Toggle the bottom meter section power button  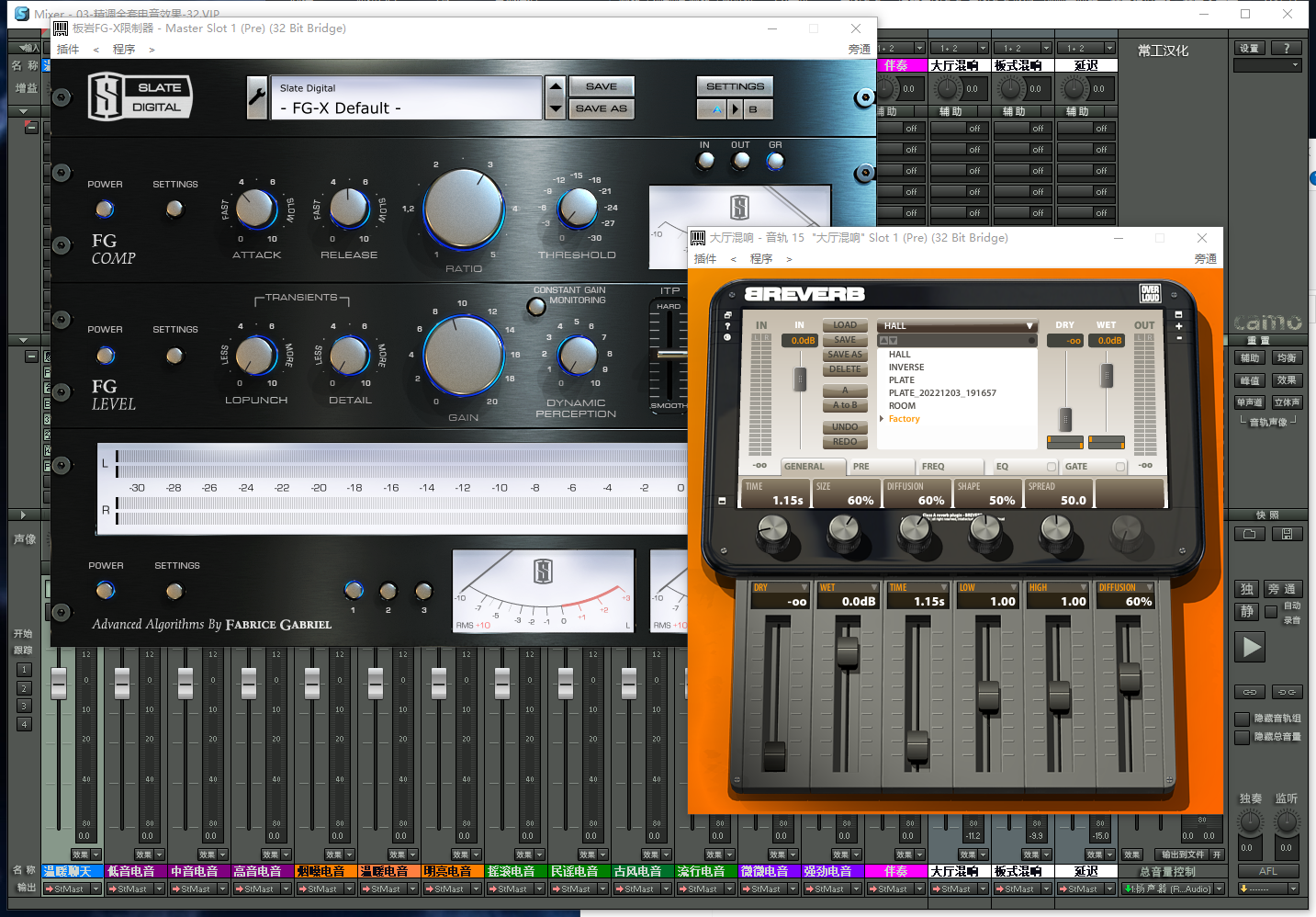pos(106,590)
